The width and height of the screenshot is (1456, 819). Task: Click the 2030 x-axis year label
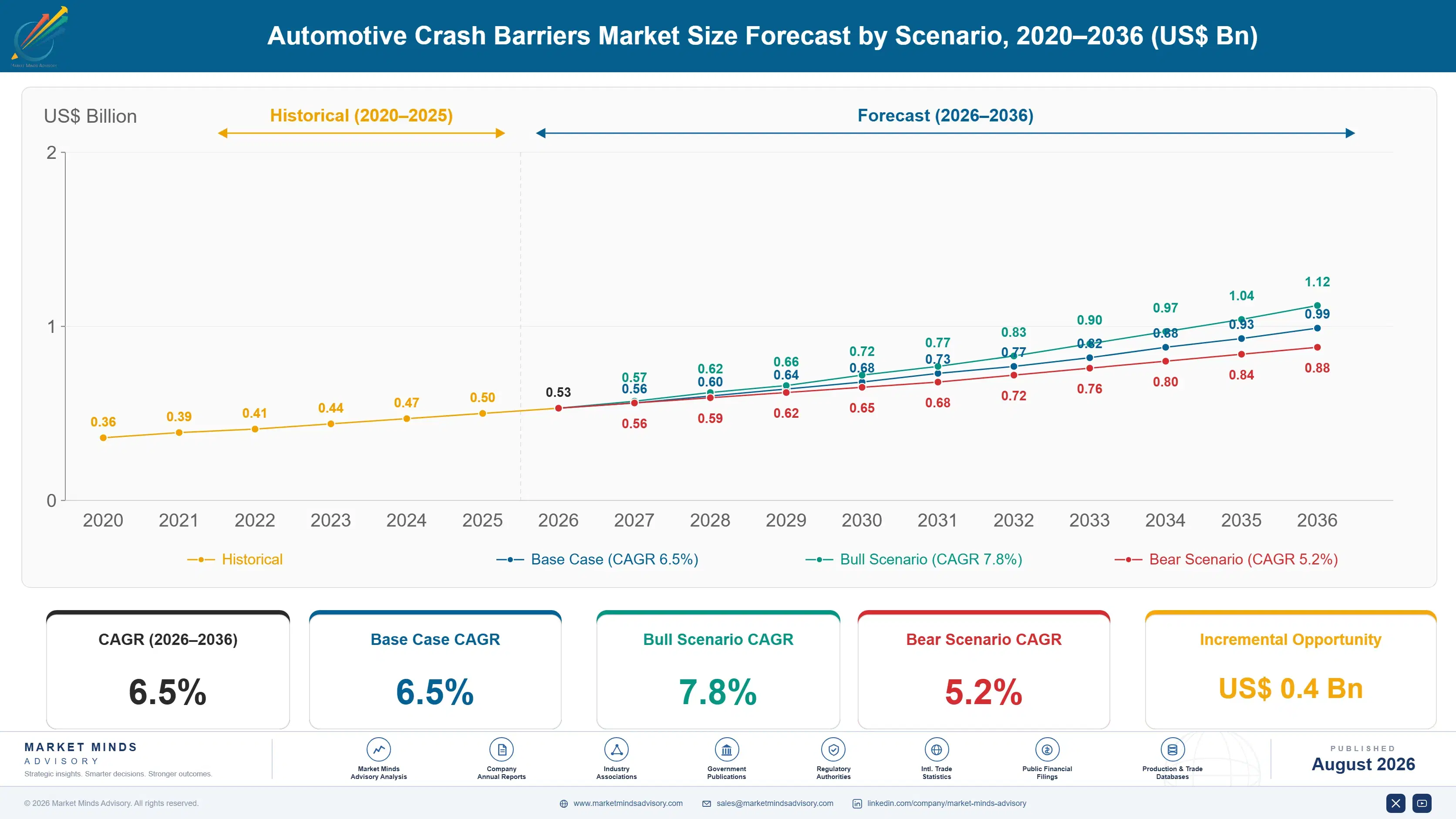click(862, 520)
